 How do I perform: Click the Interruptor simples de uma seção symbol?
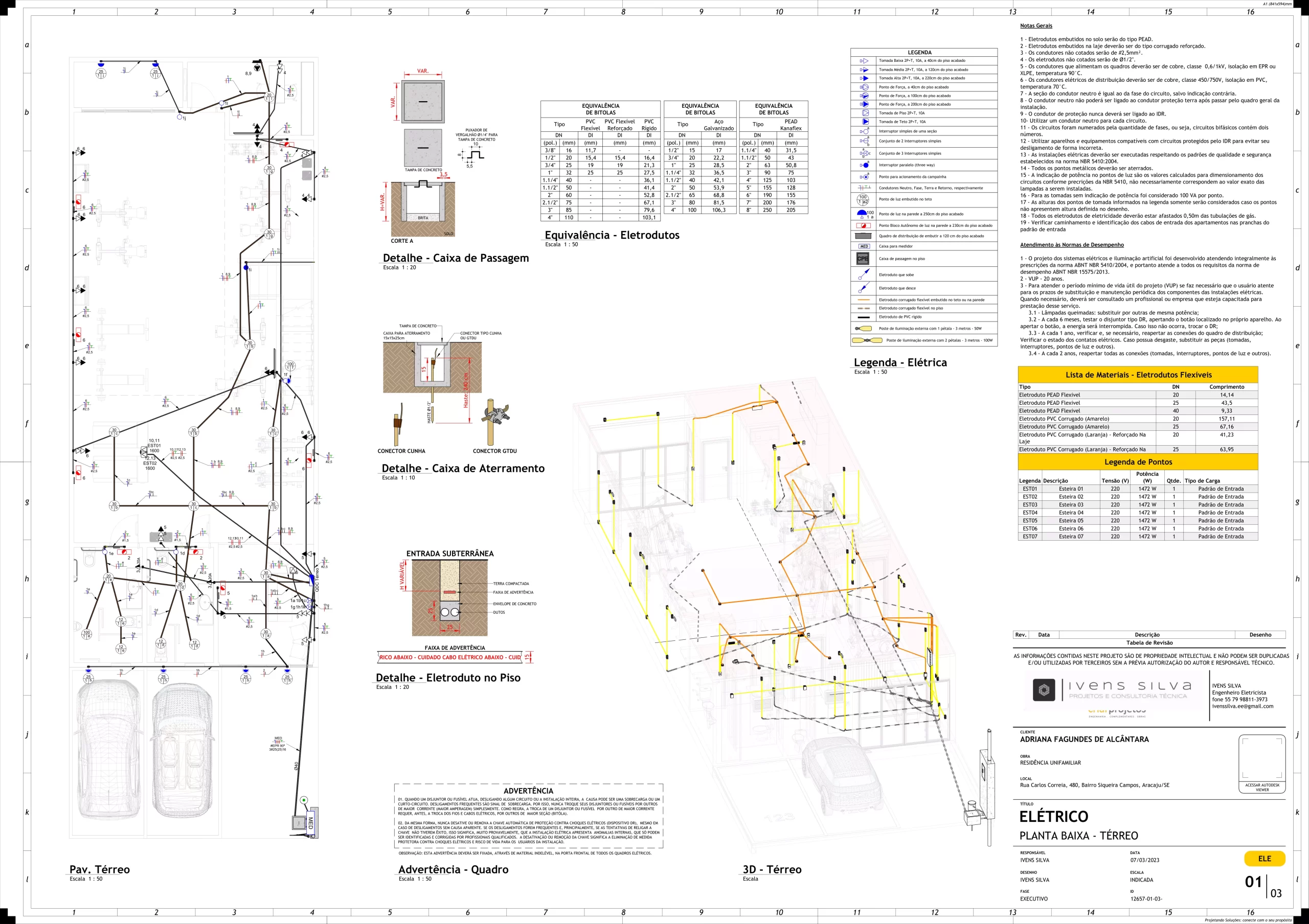click(864, 131)
